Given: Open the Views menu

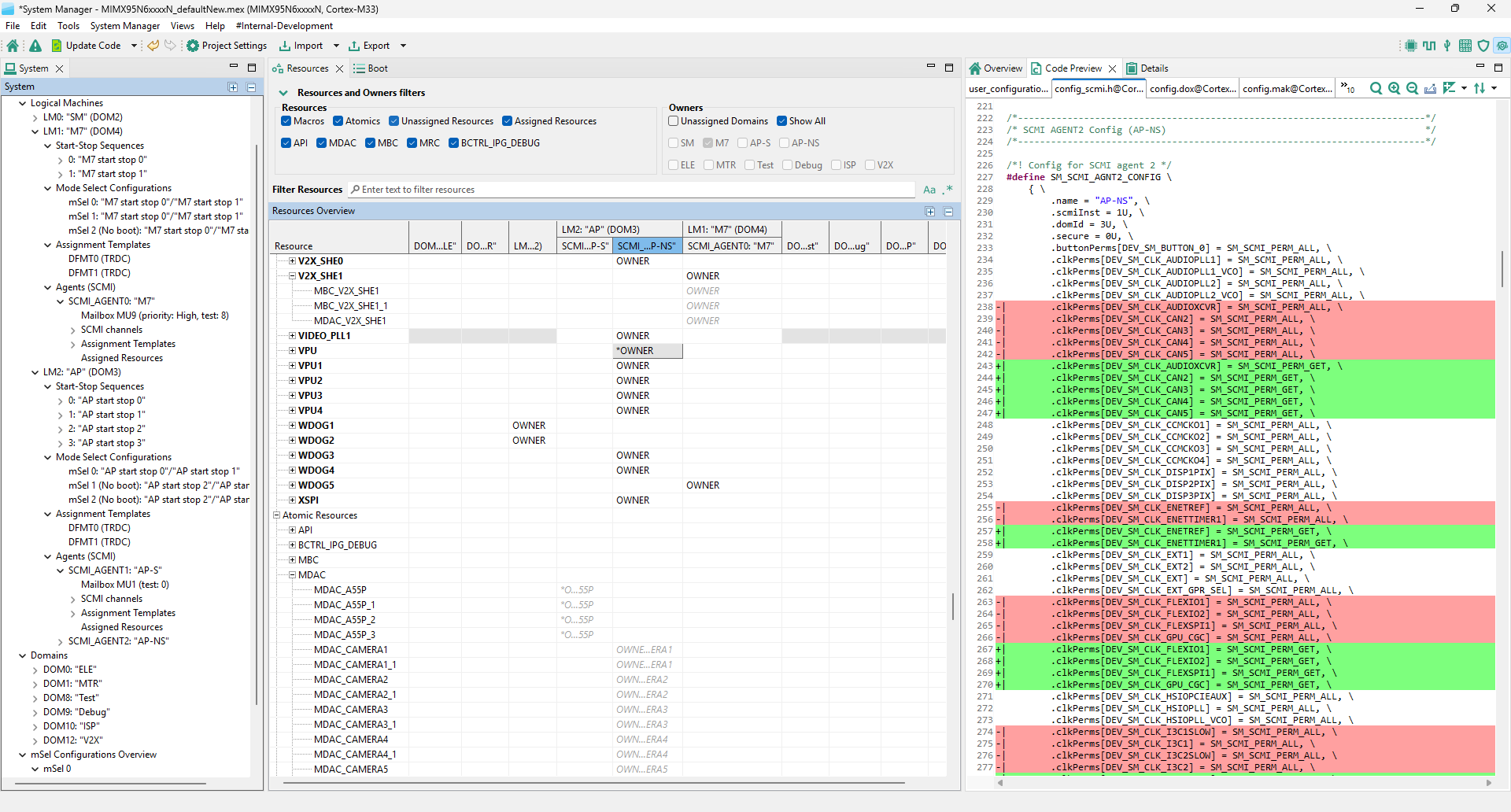Looking at the screenshot, I should [x=182, y=26].
